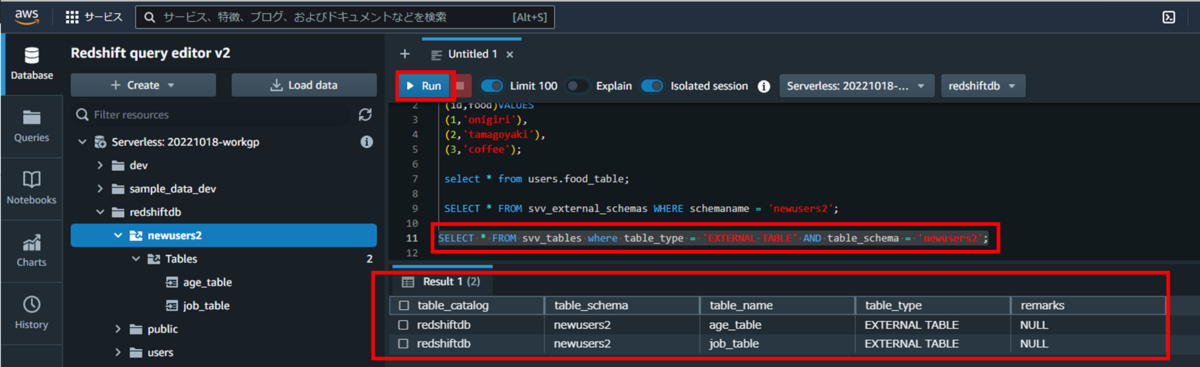Click line 11 svv_tables query

(x=713, y=238)
